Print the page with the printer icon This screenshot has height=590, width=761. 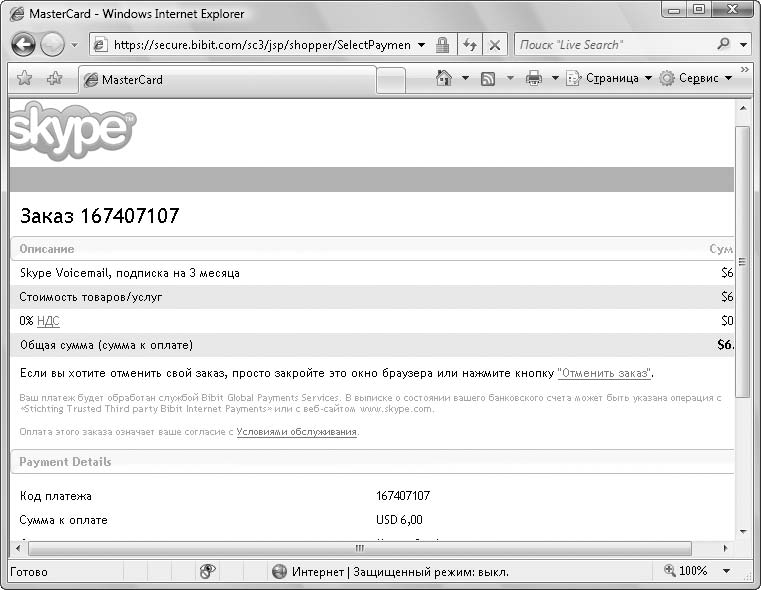tap(534, 78)
